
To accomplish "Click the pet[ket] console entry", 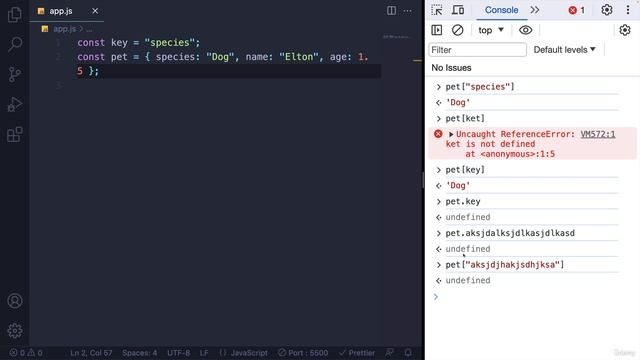I will [x=465, y=118].
